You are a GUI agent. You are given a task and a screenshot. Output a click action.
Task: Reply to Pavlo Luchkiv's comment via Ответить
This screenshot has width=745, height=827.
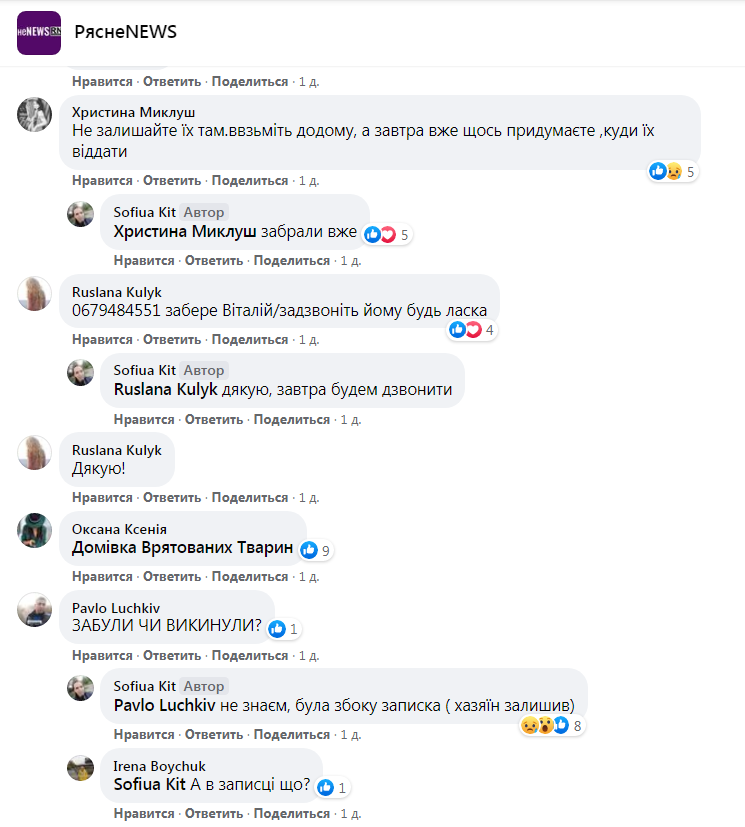pyautogui.click(x=172, y=656)
